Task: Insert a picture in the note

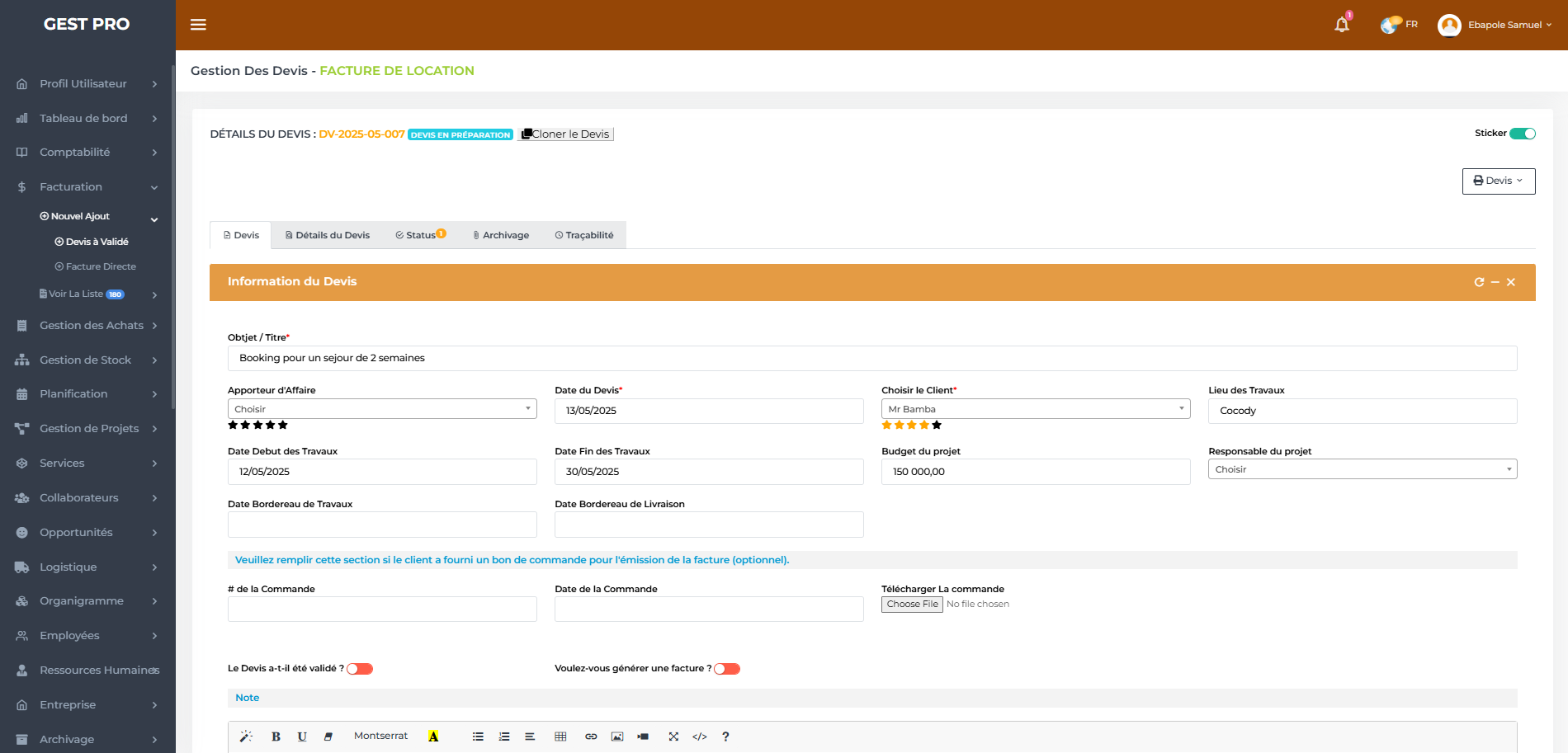Action: [617, 737]
